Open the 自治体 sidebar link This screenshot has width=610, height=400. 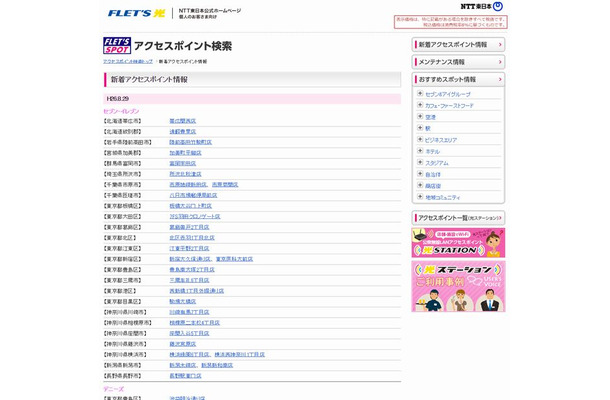[x=433, y=175]
